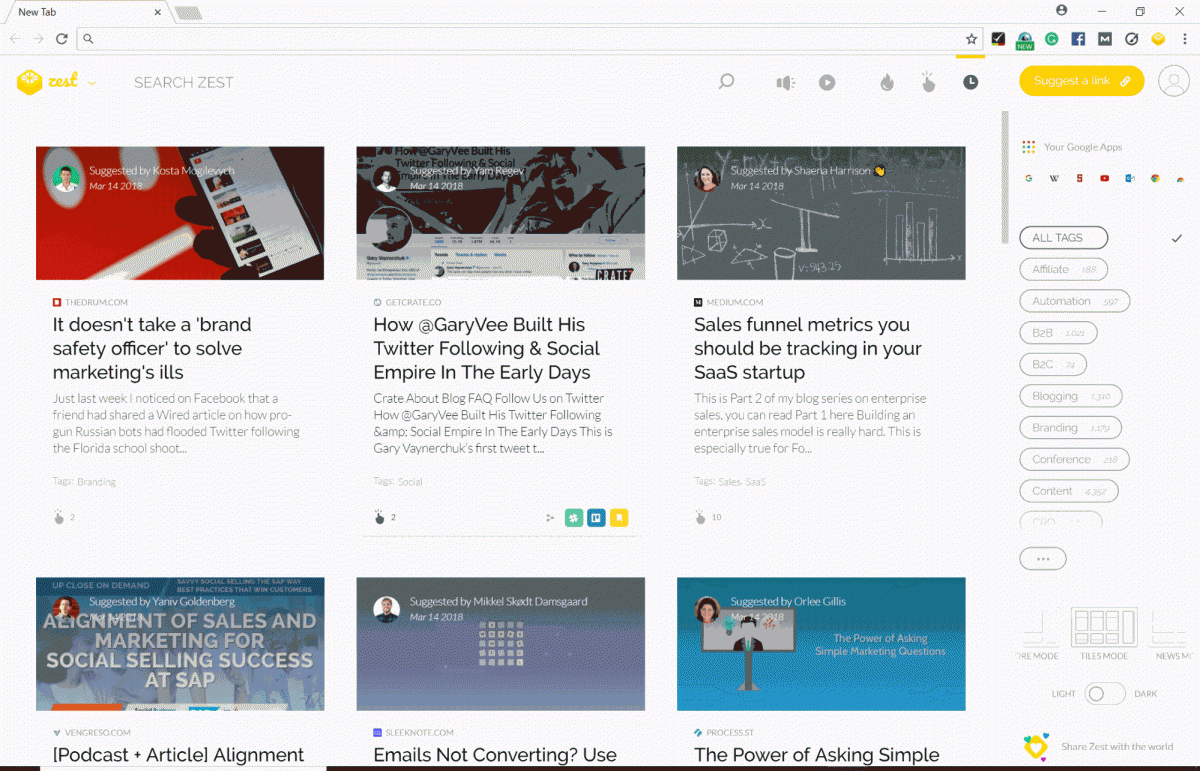
Task: Click the Zest logo
Action: (x=48, y=82)
